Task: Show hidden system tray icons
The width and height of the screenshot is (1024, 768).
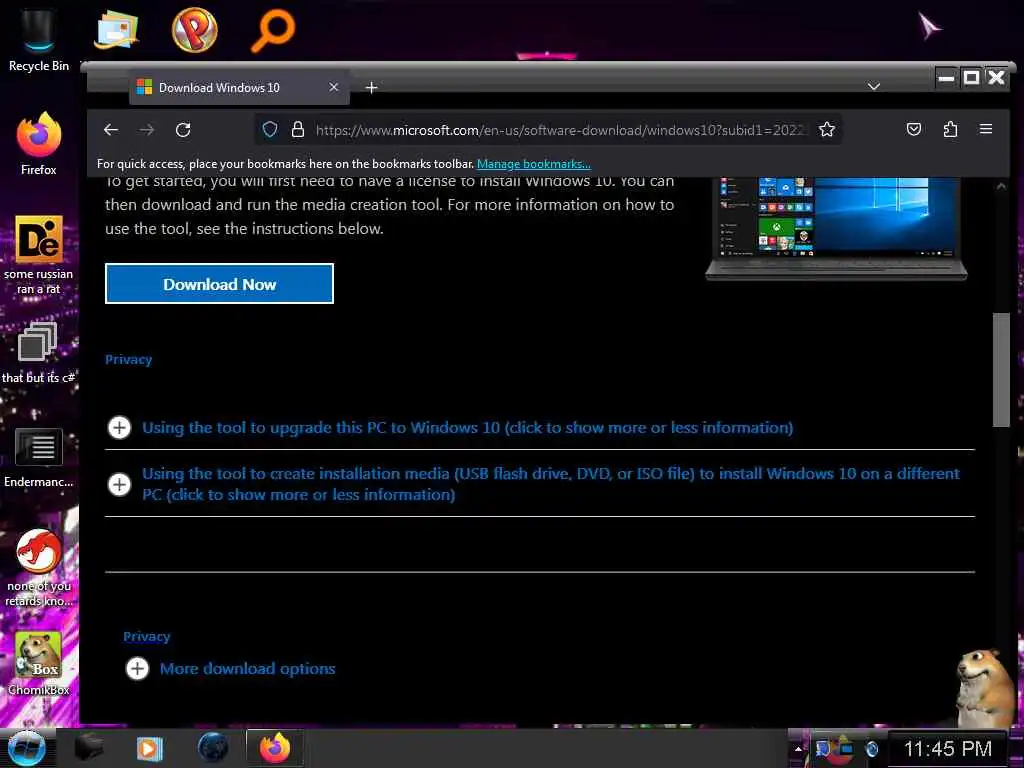Action: tap(798, 749)
